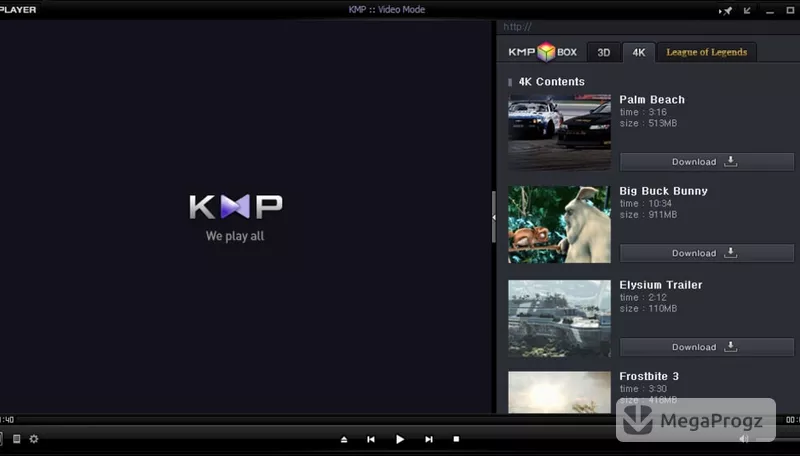Screen dimensions: 800x456
Task: Click the 4K Contents heading
Action: (x=552, y=82)
